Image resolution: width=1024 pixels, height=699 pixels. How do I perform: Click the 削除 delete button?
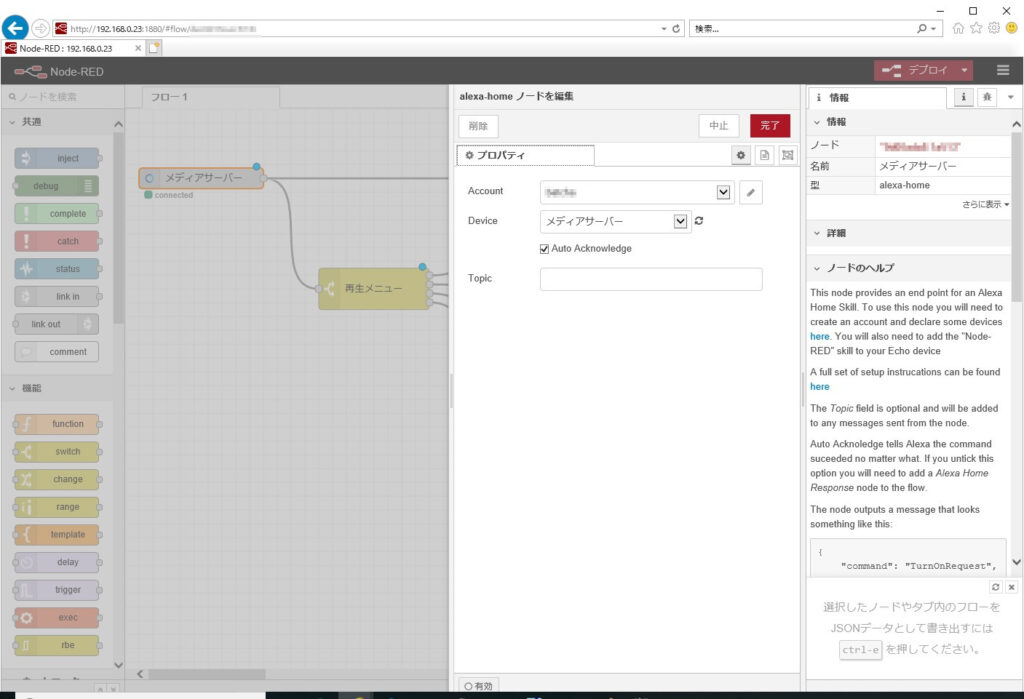pyautogui.click(x=478, y=126)
